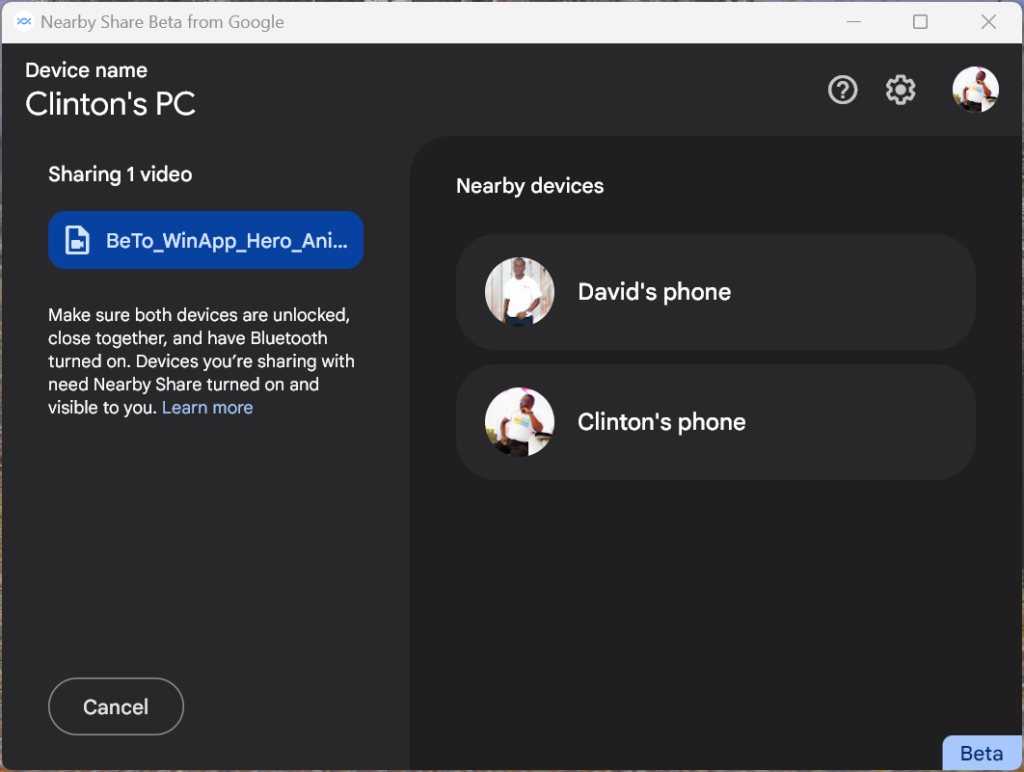Click the video file icon in shared item
The height and width of the screenshot is (772, 1024).
[77, 240]
